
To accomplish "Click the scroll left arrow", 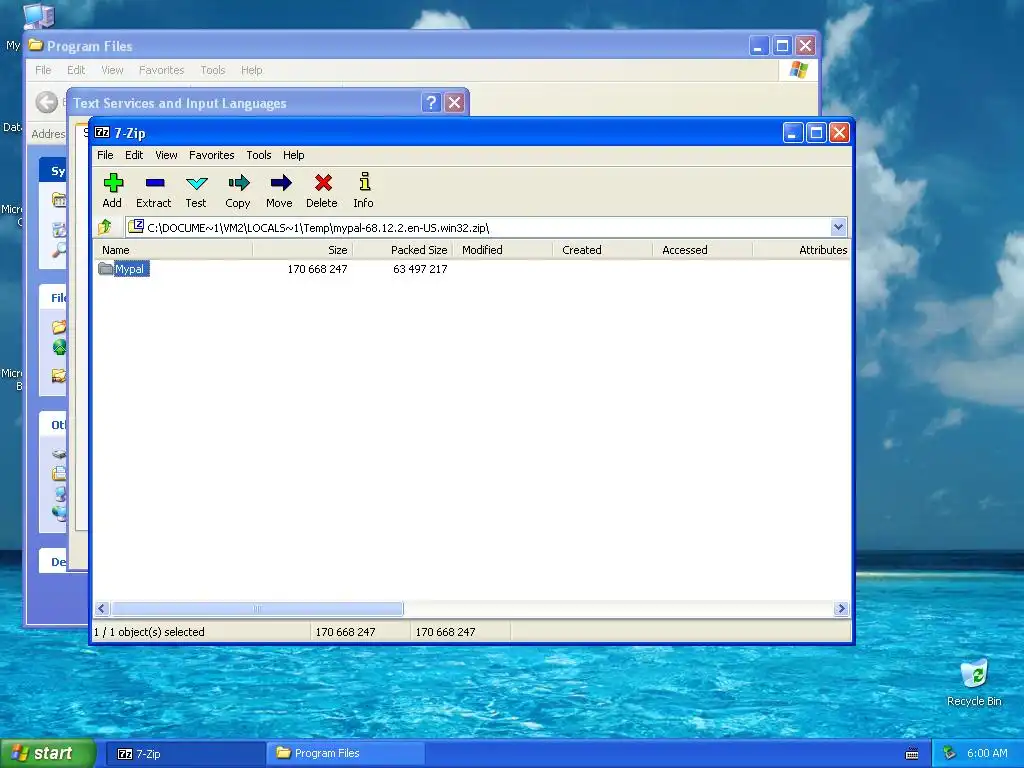I will [102, 609].
